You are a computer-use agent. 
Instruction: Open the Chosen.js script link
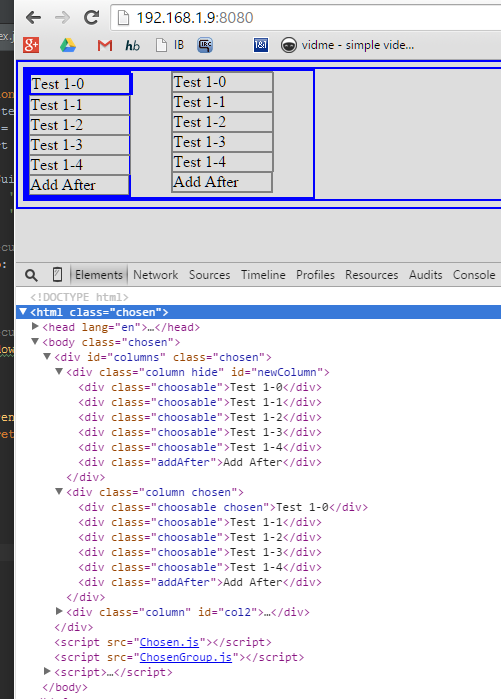(x=169, y=642)
